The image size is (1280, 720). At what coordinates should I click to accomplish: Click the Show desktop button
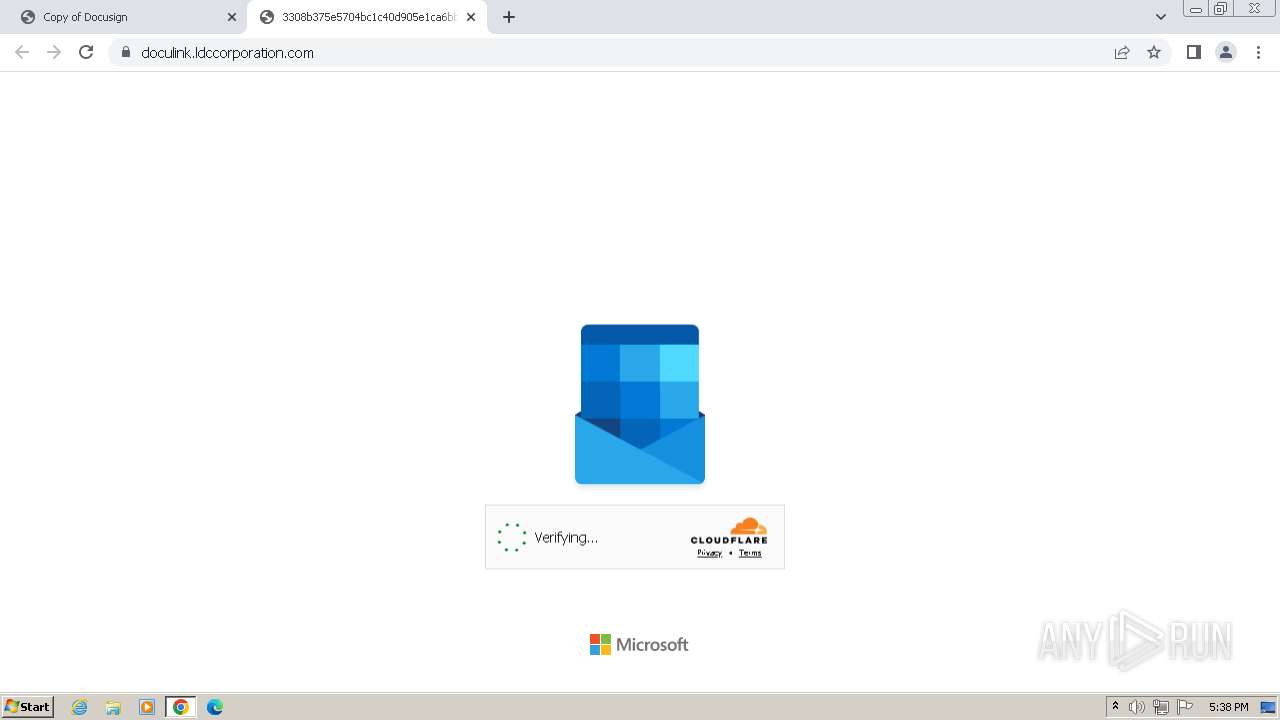click(x=1268, y=707)
